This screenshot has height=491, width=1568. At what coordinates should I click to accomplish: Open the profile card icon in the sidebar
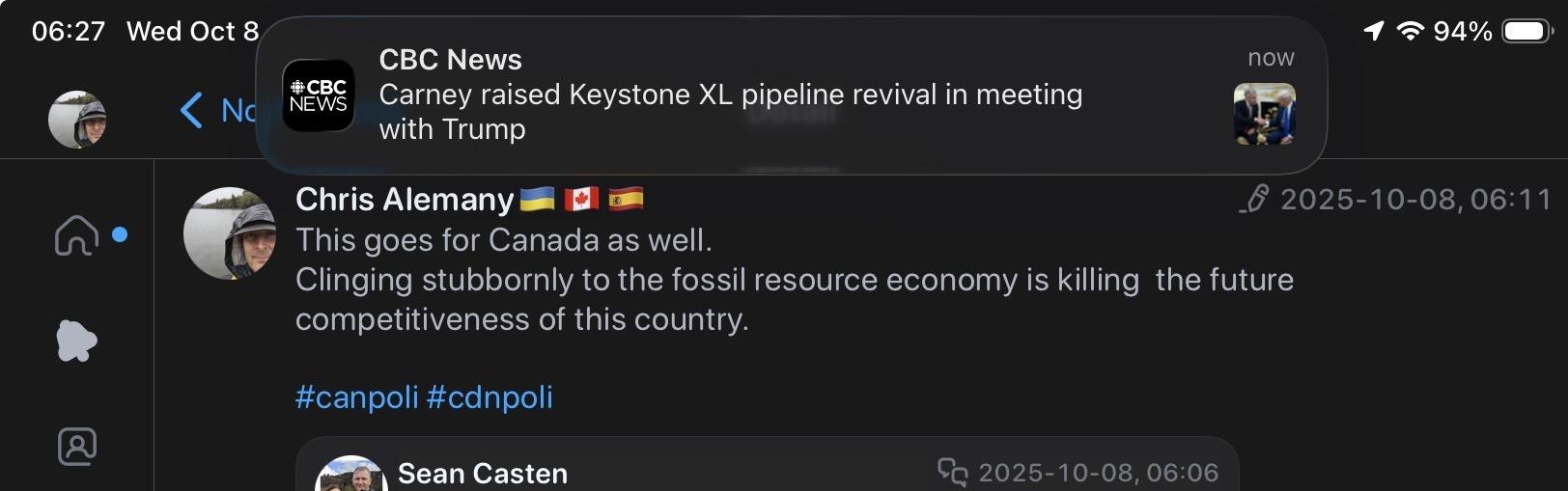pos(77,446)
